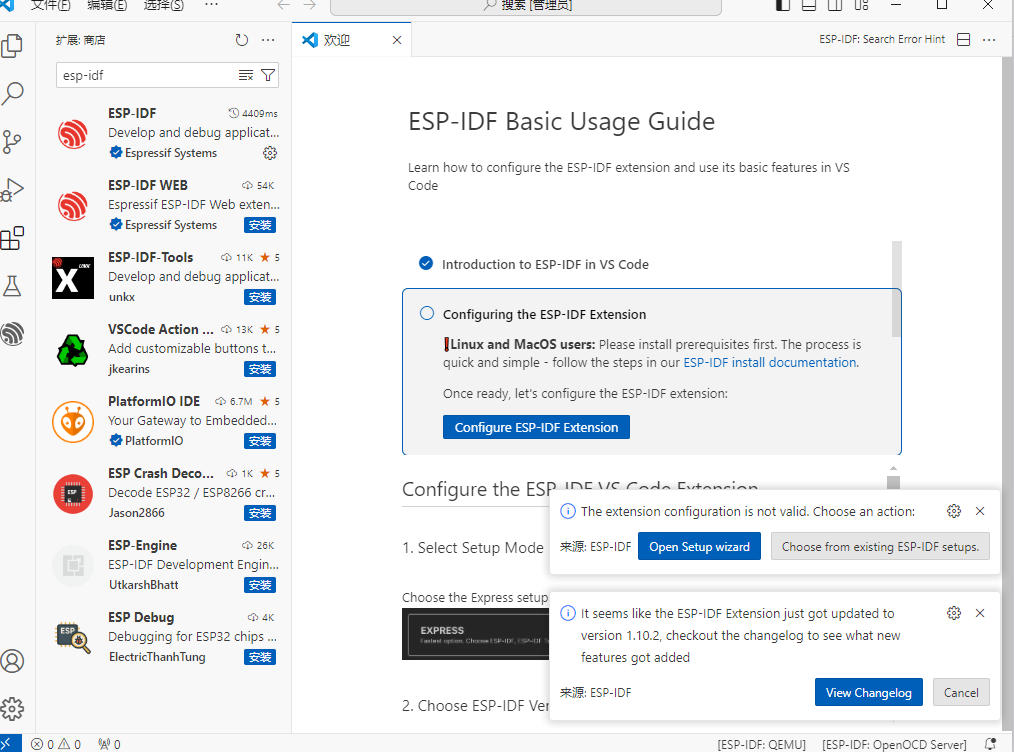Dismiss the extension-updated notification
Screen dimensions: 1014x752
click(x=980, y=613)
